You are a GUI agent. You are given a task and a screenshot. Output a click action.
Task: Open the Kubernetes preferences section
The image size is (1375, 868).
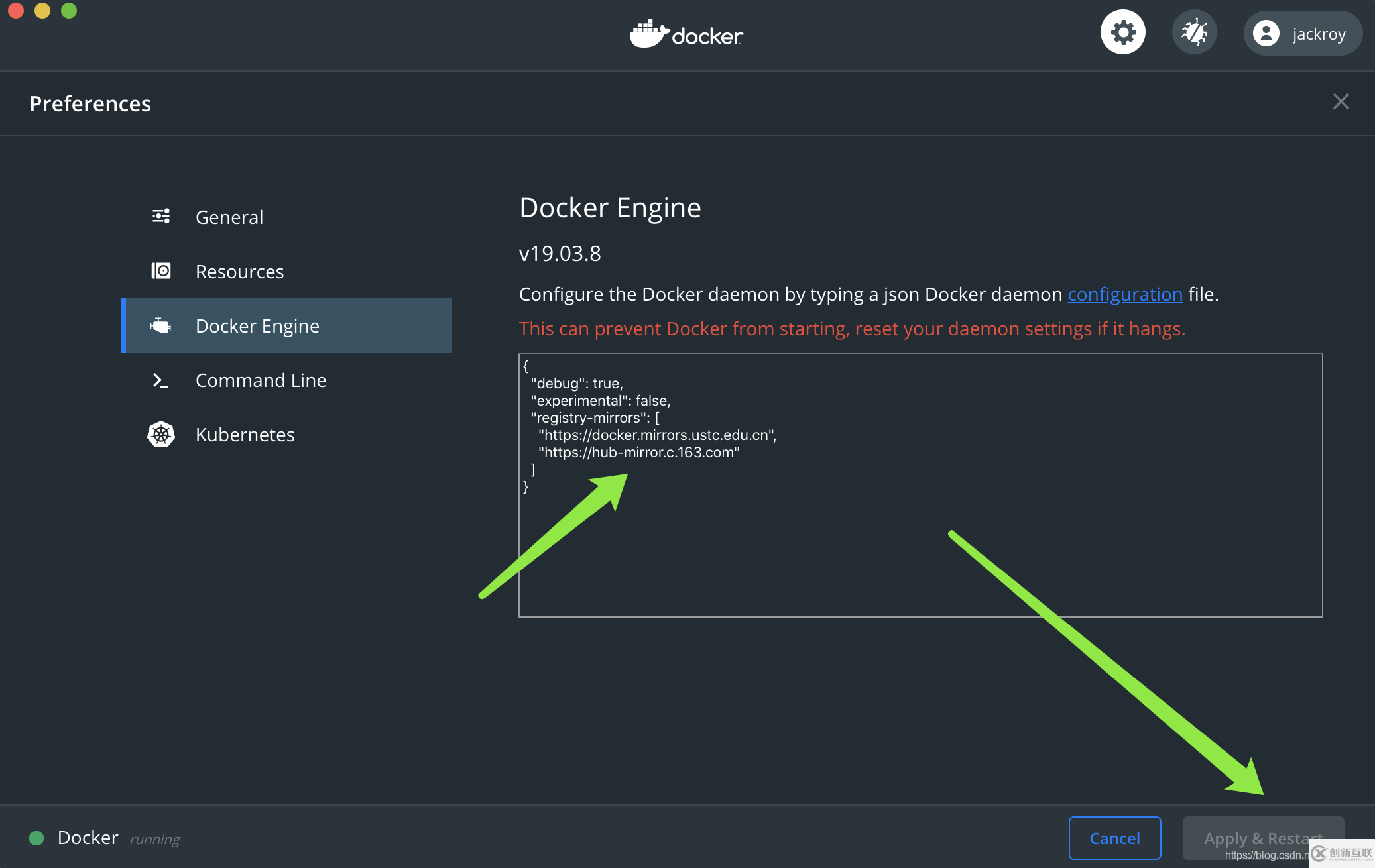245,434
